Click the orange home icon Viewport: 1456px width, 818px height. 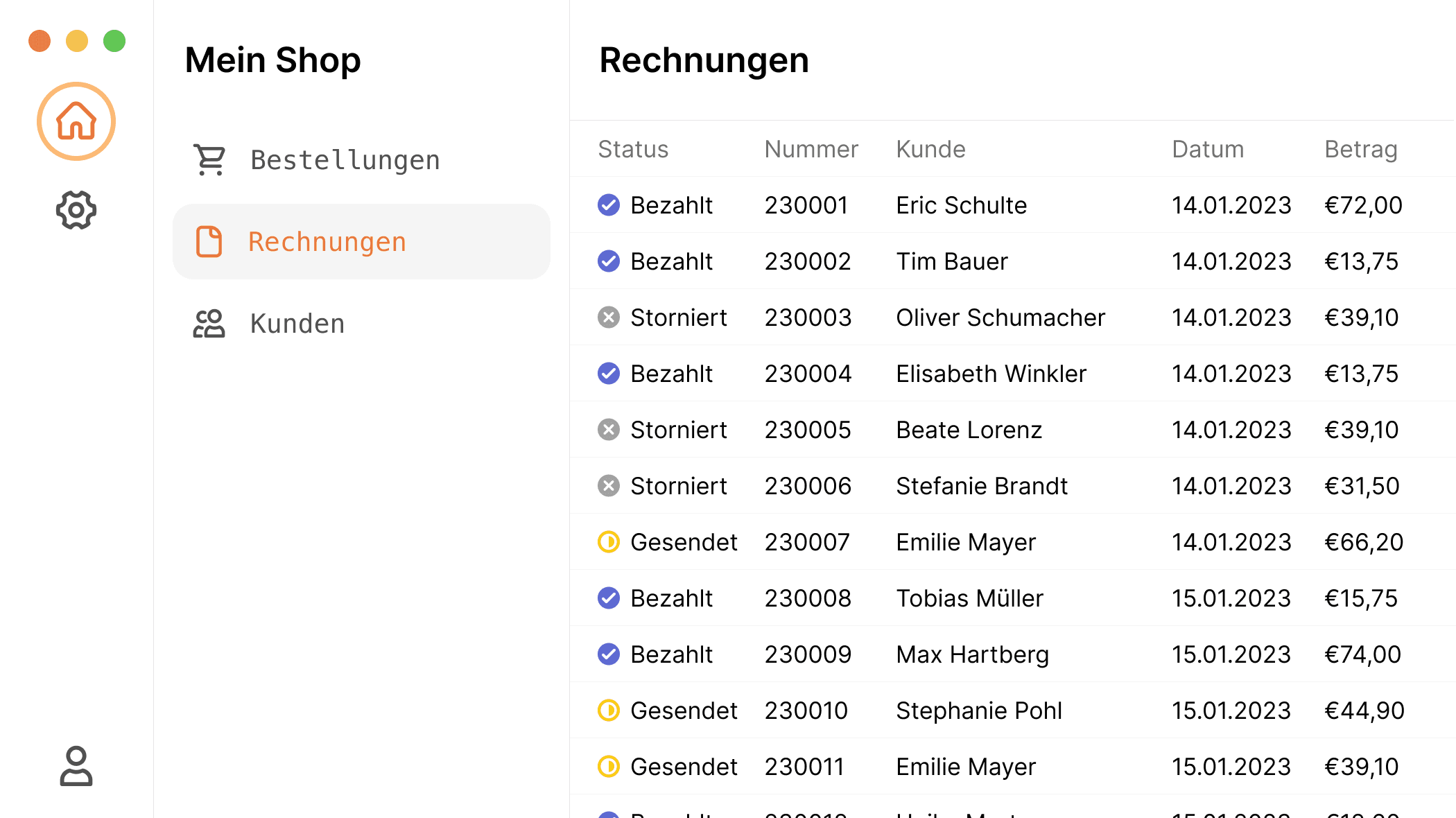pos(76,121)
